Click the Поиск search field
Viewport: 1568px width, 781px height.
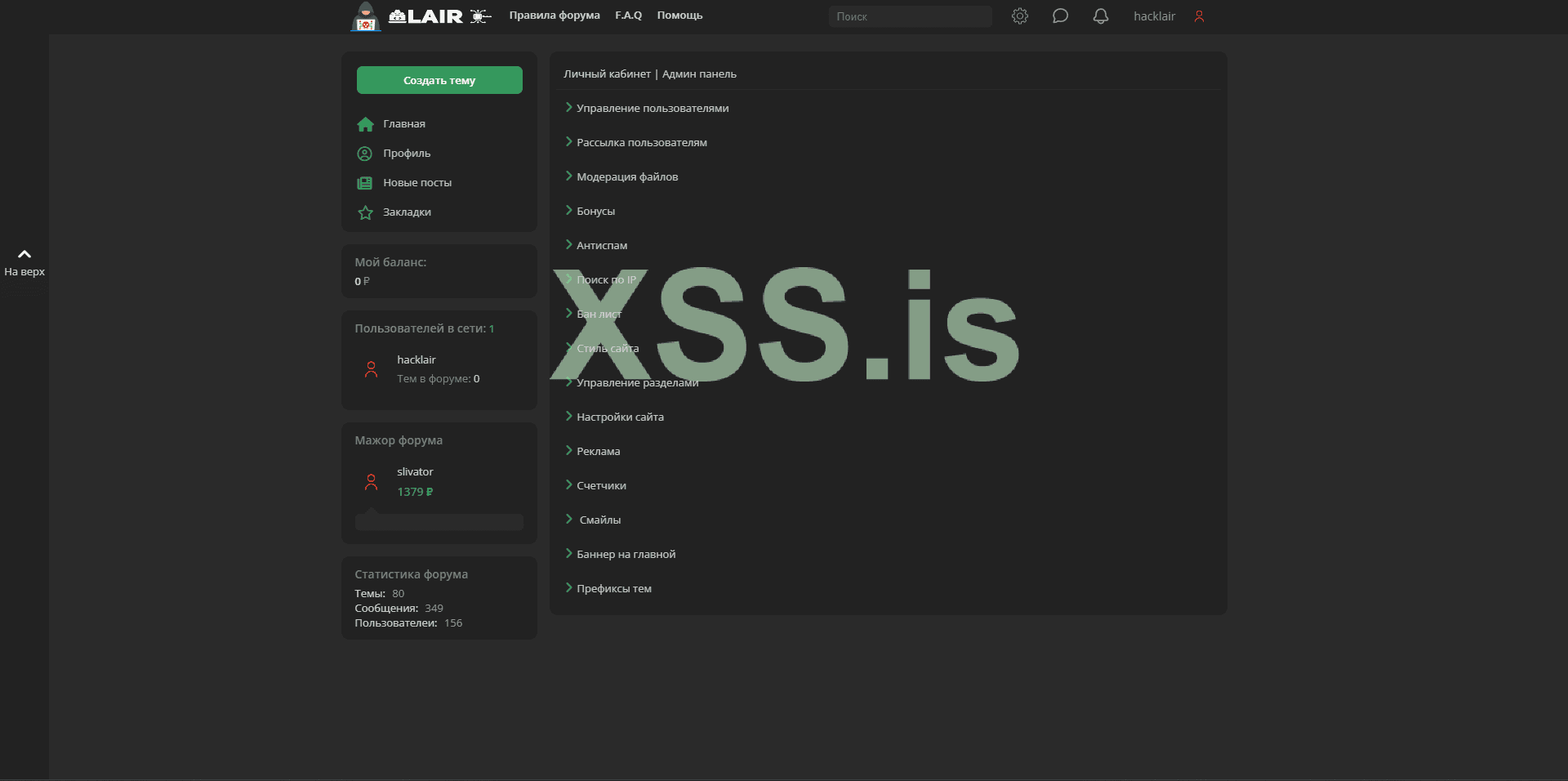click(911, 16)
